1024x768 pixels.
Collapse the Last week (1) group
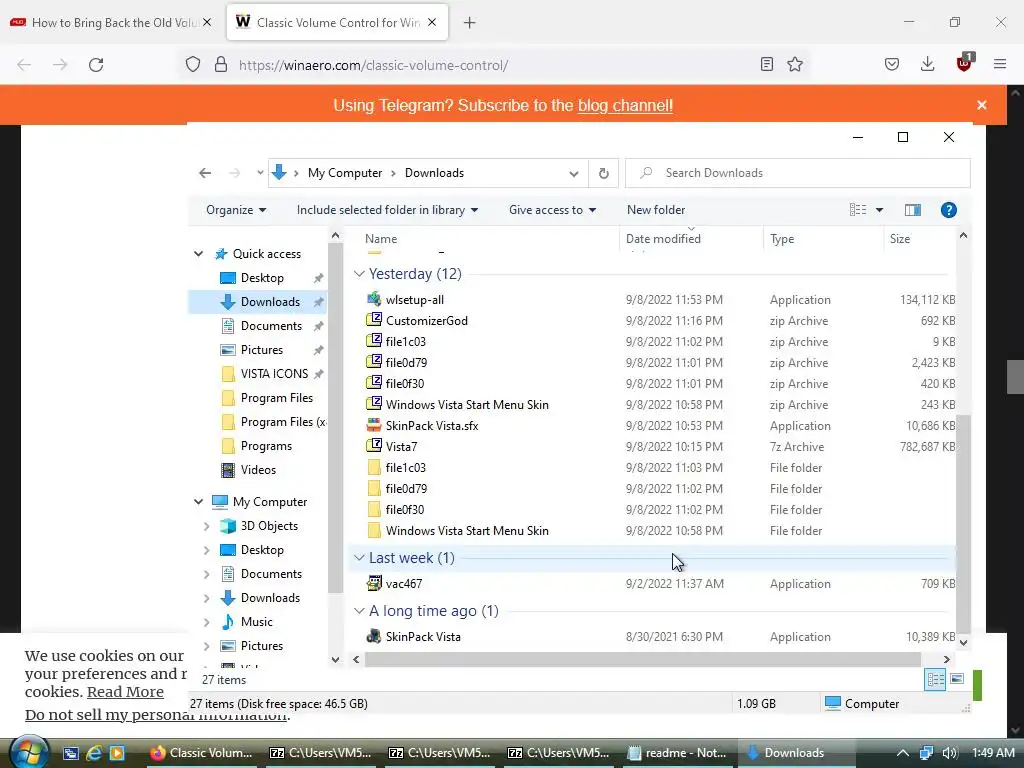pyautogui.click(x=359, y=558)
